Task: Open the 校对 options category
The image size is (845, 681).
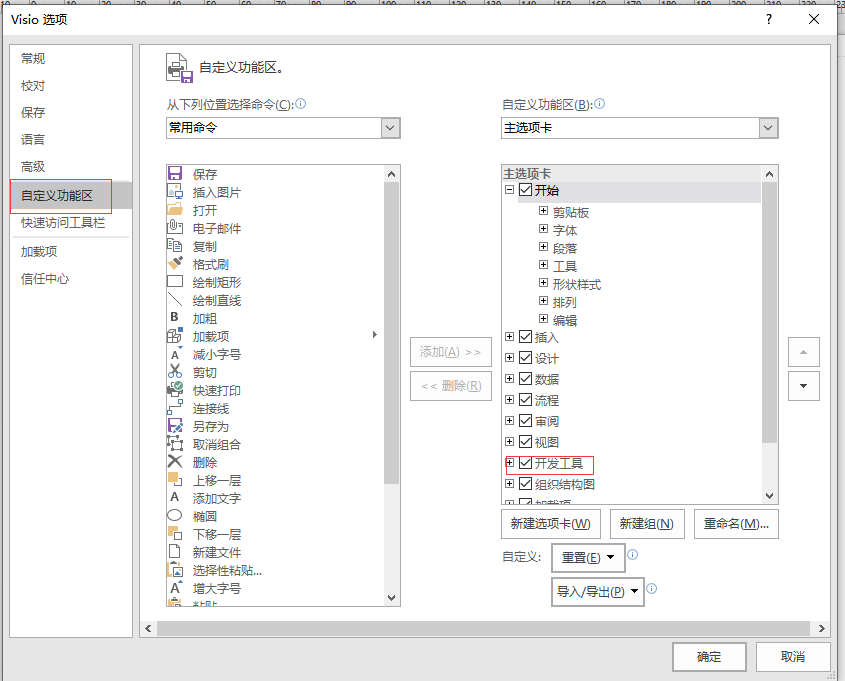Action: point(33,86)
